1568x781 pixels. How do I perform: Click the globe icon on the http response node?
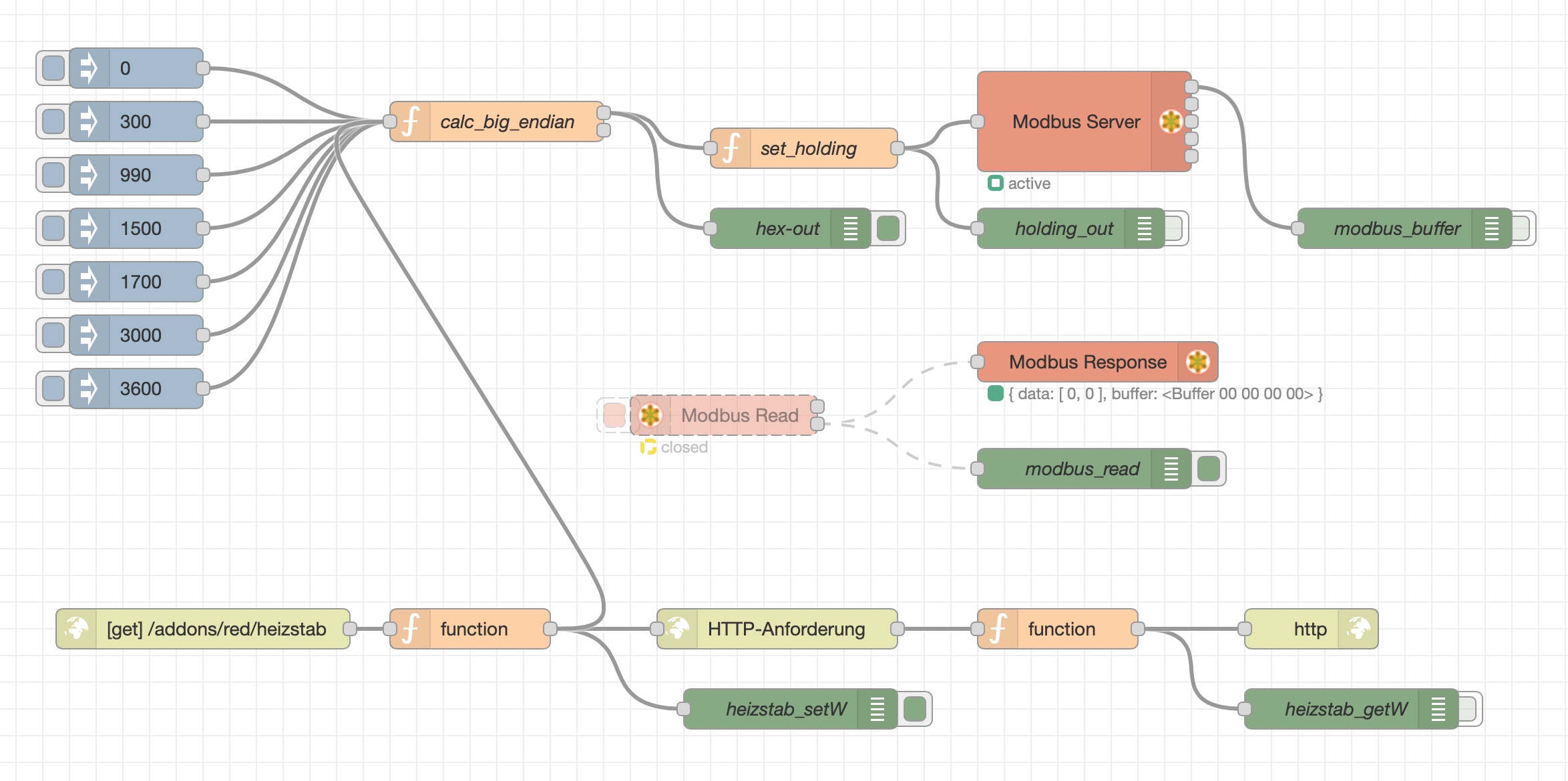(1358, 629)
